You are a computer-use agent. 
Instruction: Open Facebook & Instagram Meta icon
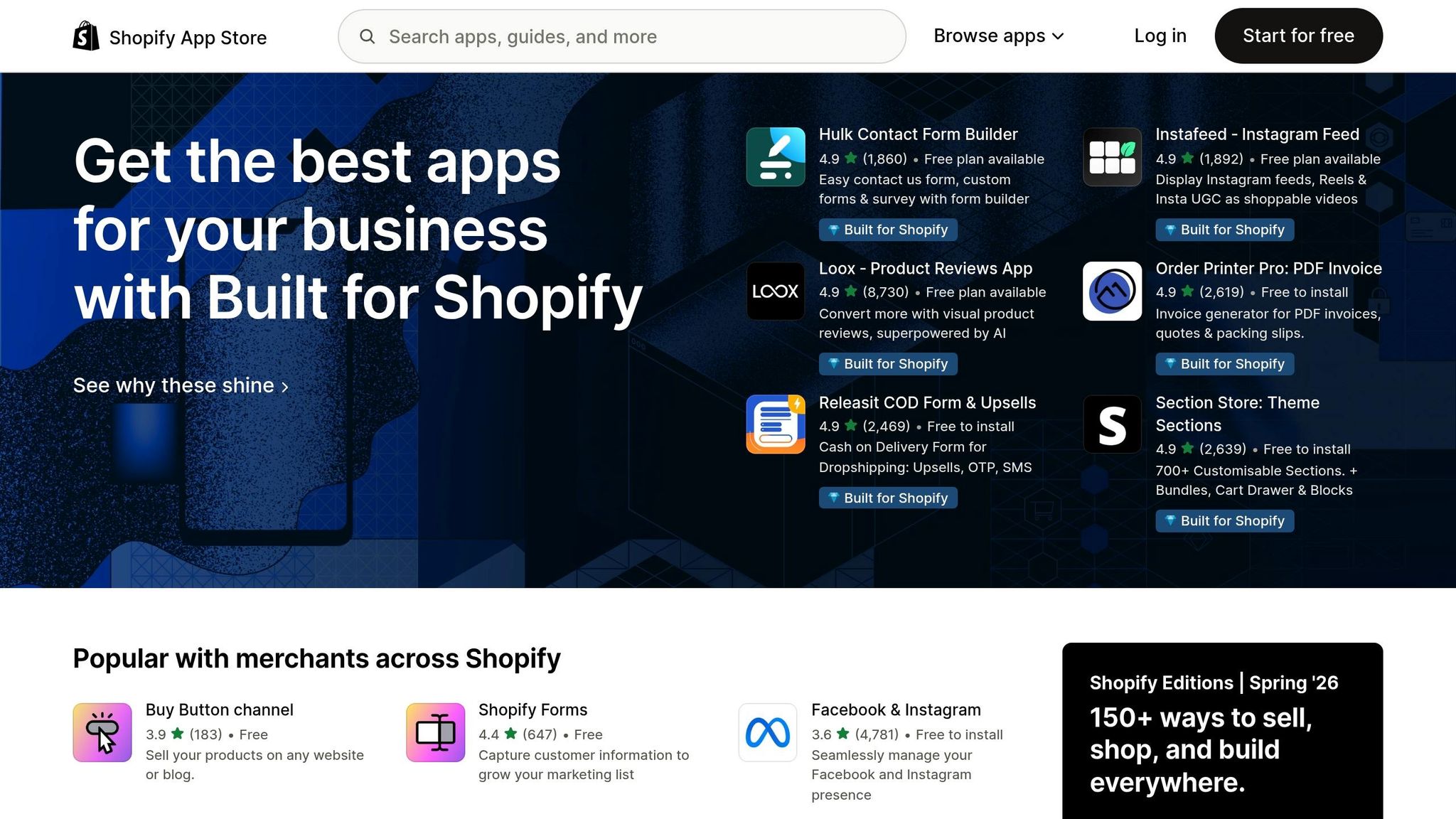click(768, 732)
